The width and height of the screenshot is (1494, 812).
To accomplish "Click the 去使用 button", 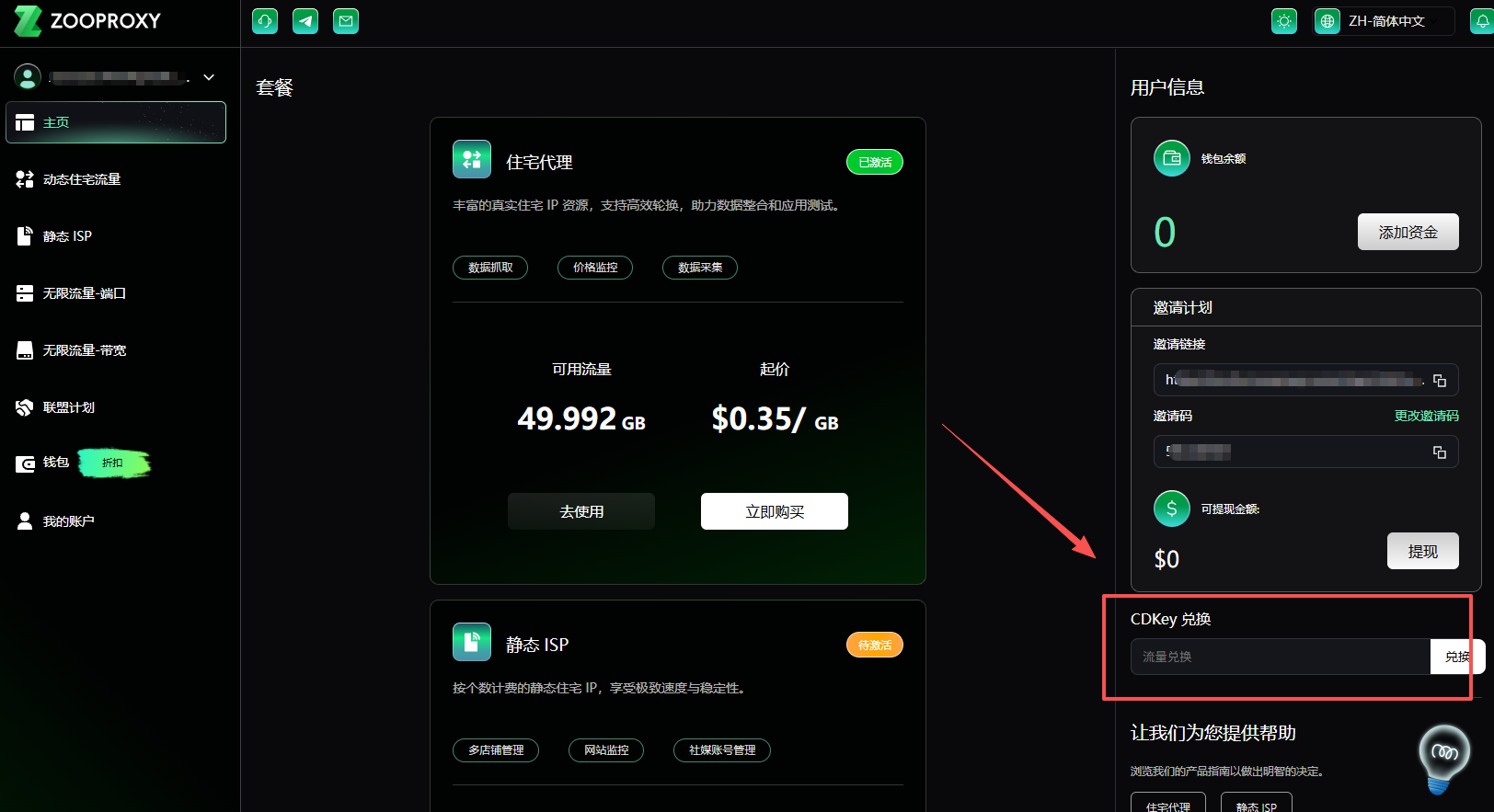I will click(581, 511).
